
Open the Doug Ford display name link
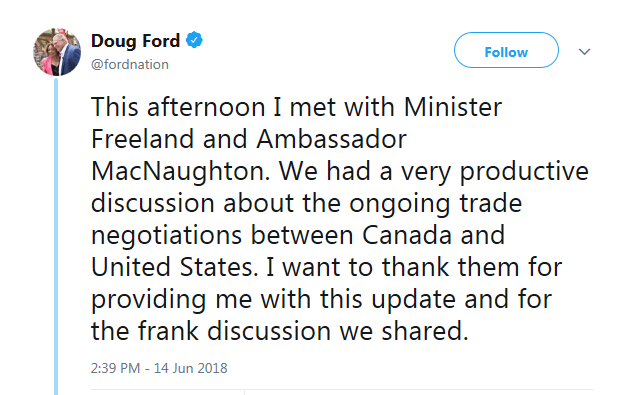tap(135, 41)
